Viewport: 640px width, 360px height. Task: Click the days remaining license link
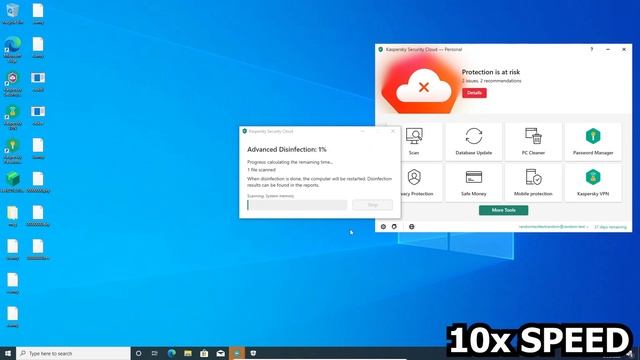610,227
